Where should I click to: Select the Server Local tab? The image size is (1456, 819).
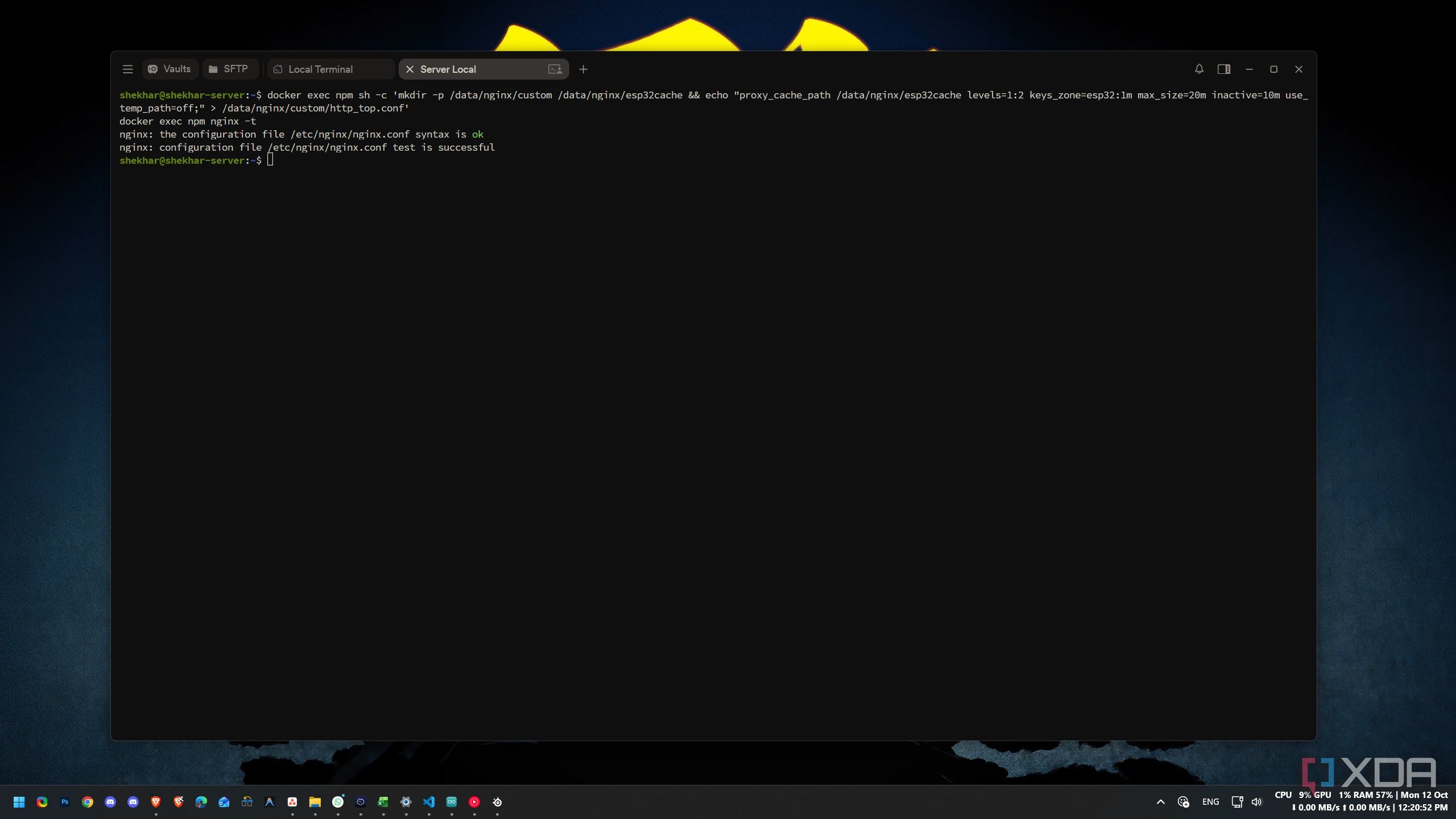point(483,69)
